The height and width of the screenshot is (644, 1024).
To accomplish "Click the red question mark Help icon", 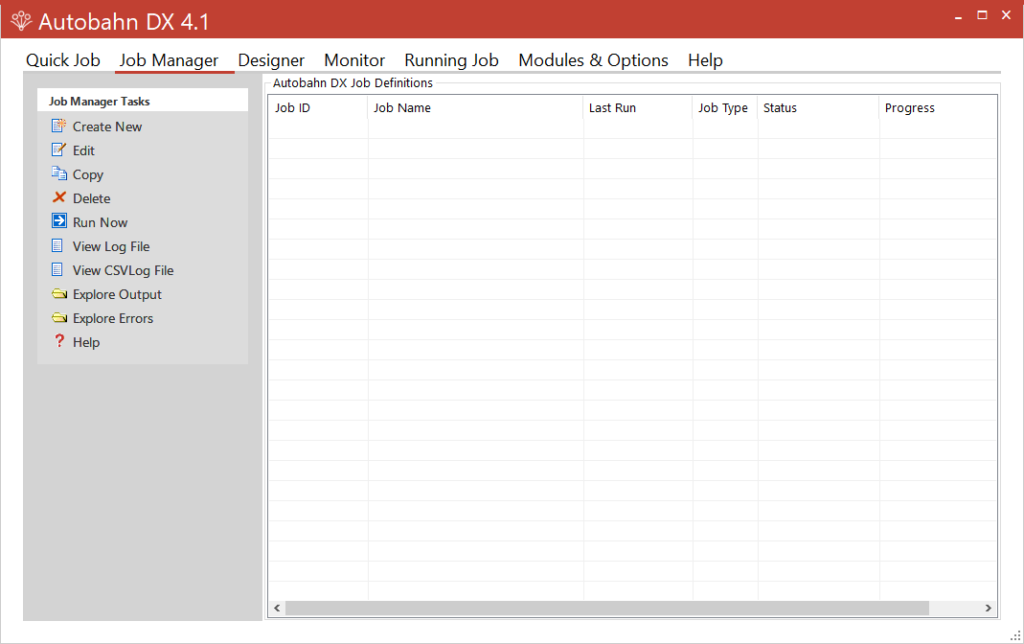I will [x=59, y=342].
